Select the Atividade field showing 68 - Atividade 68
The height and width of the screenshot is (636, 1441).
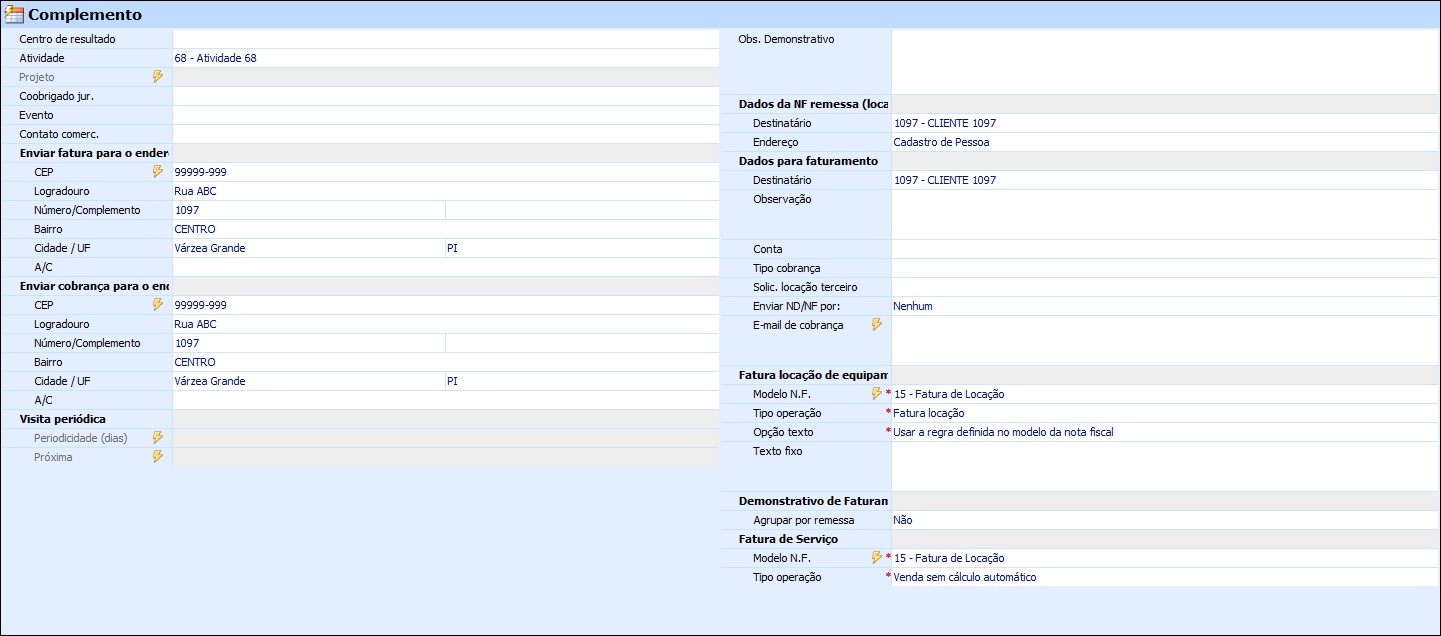tap(446, 58)
